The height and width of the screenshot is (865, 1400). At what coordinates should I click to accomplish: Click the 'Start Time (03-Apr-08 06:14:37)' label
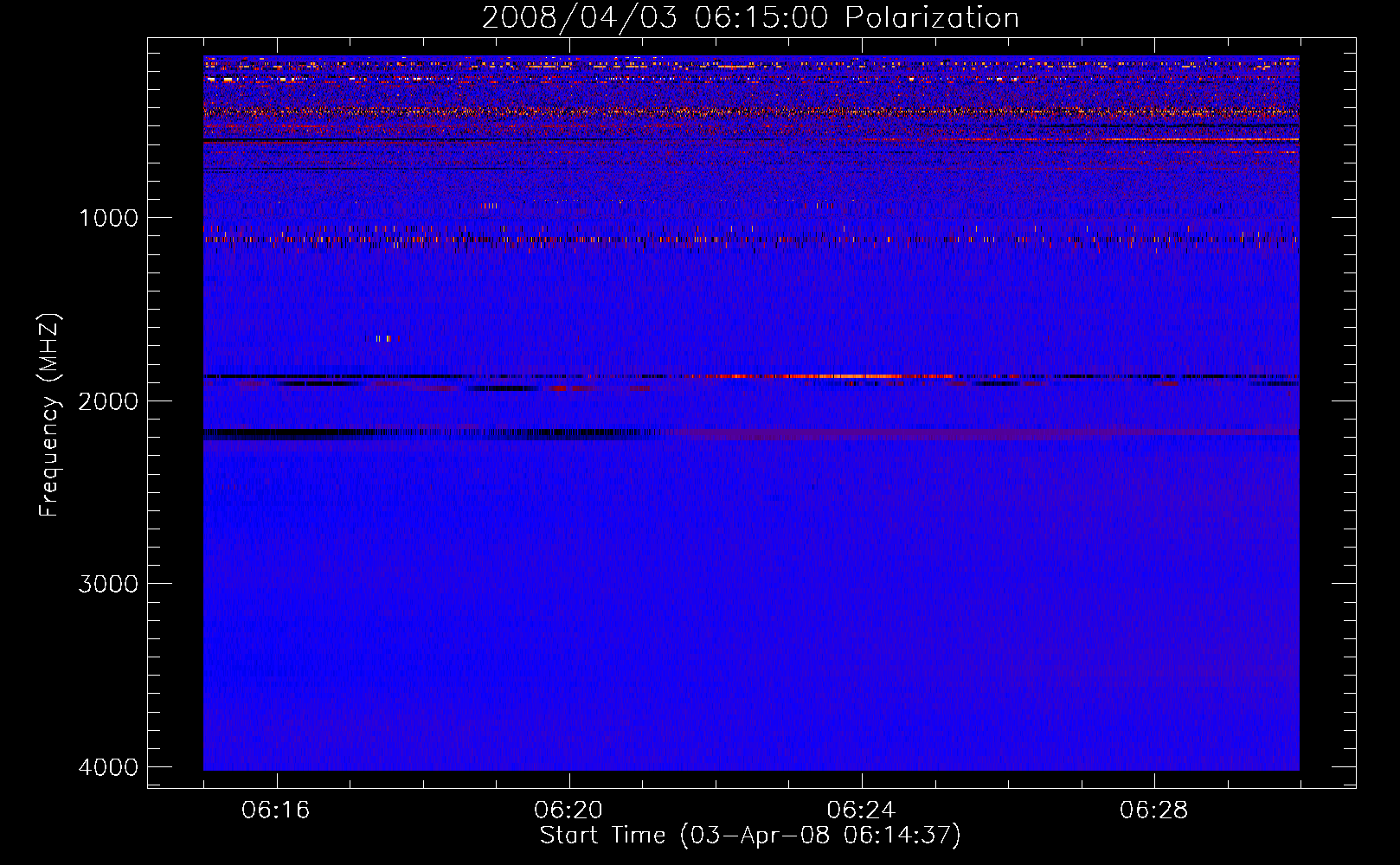(750, 836)
